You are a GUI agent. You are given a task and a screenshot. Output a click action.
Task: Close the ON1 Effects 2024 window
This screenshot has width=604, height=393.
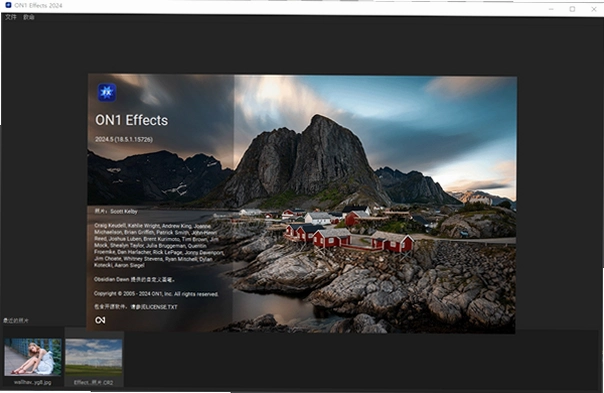click(594, 9)
